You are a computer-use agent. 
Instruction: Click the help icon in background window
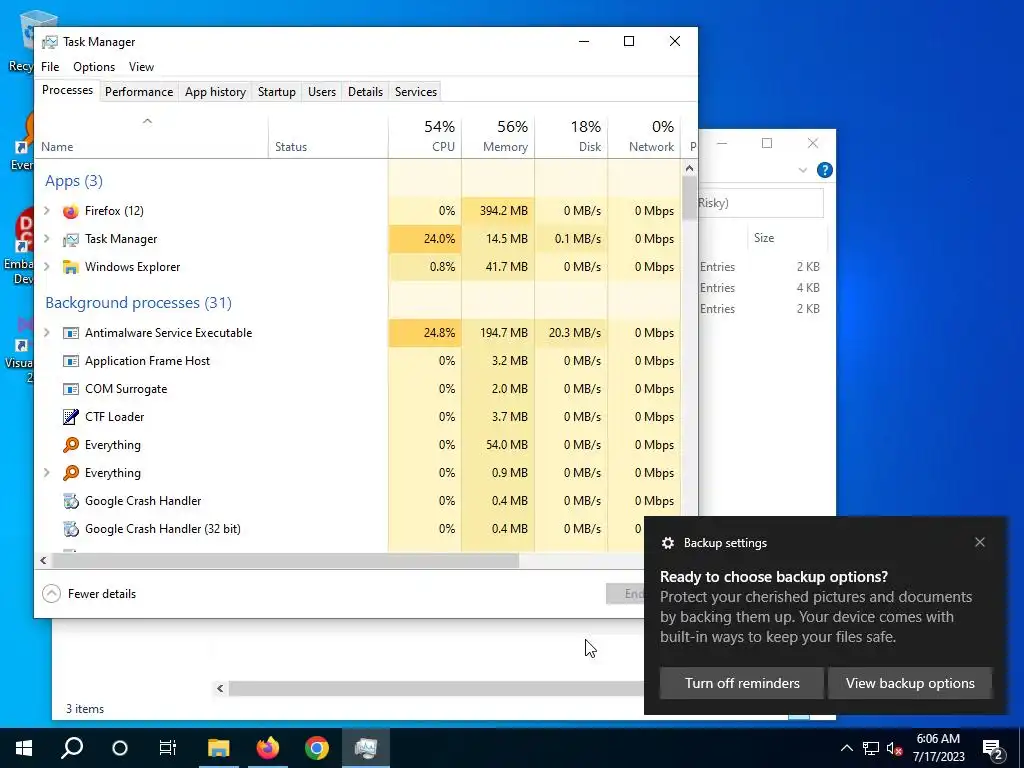click(x=825, y=170)
